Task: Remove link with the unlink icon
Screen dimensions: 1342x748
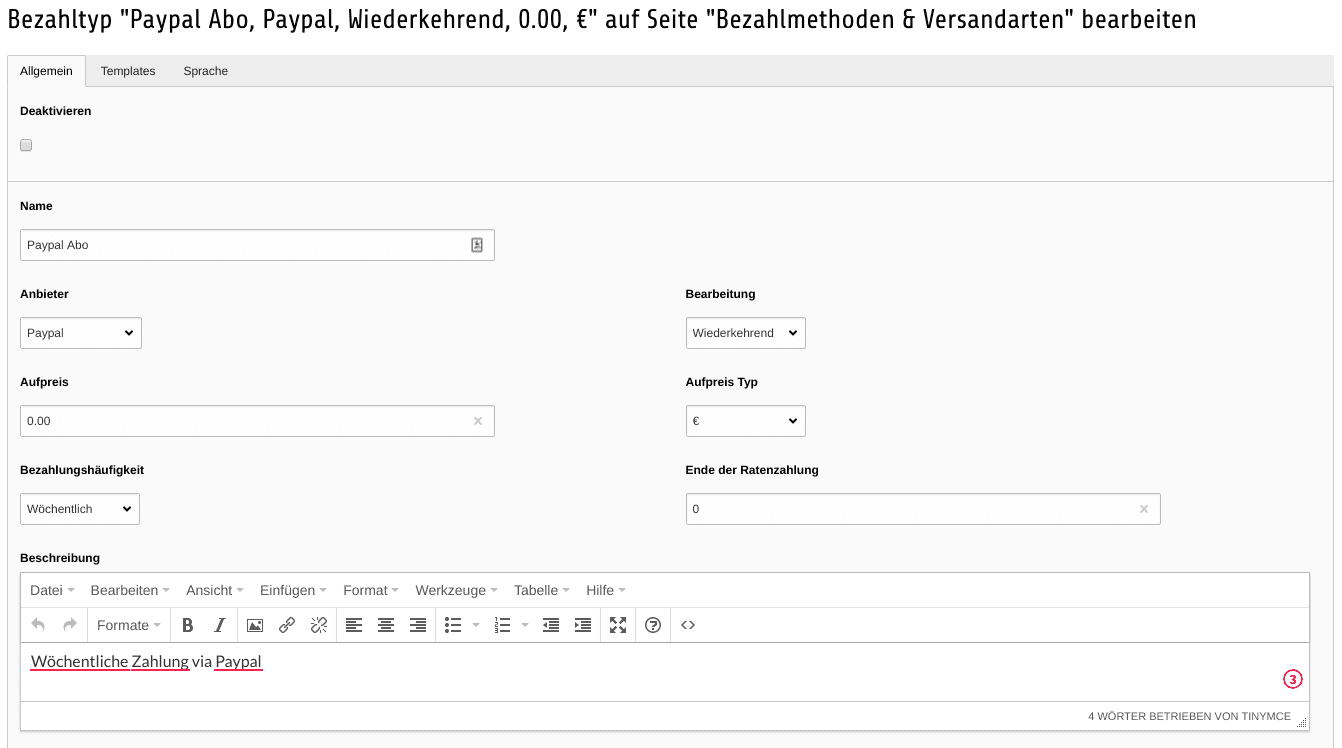Action: (x=319, y=625)
